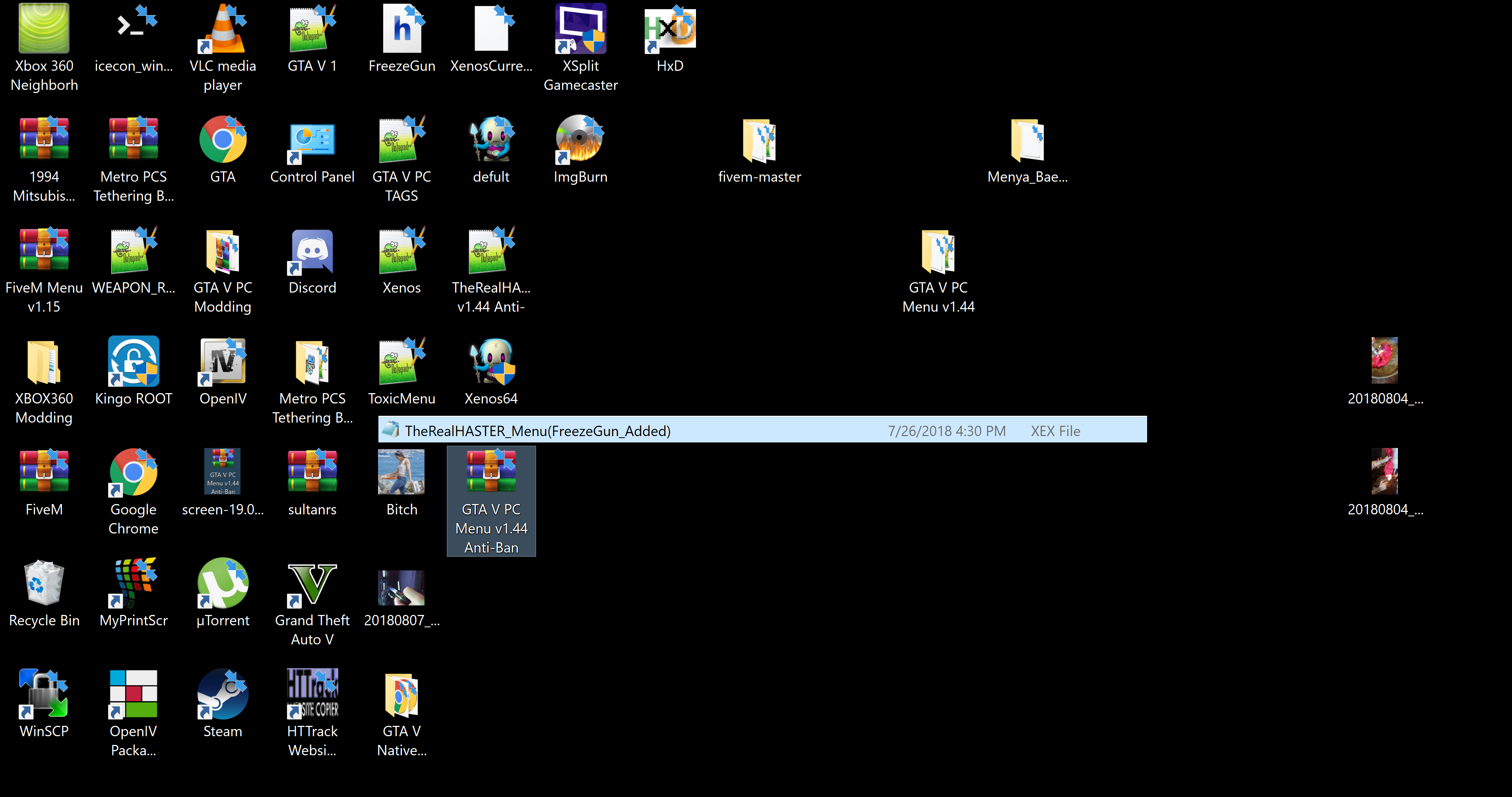Select the HTTrack Website Copier icon
The width and height of the screenshot is (1512, 797).
(x=312, y=695)
